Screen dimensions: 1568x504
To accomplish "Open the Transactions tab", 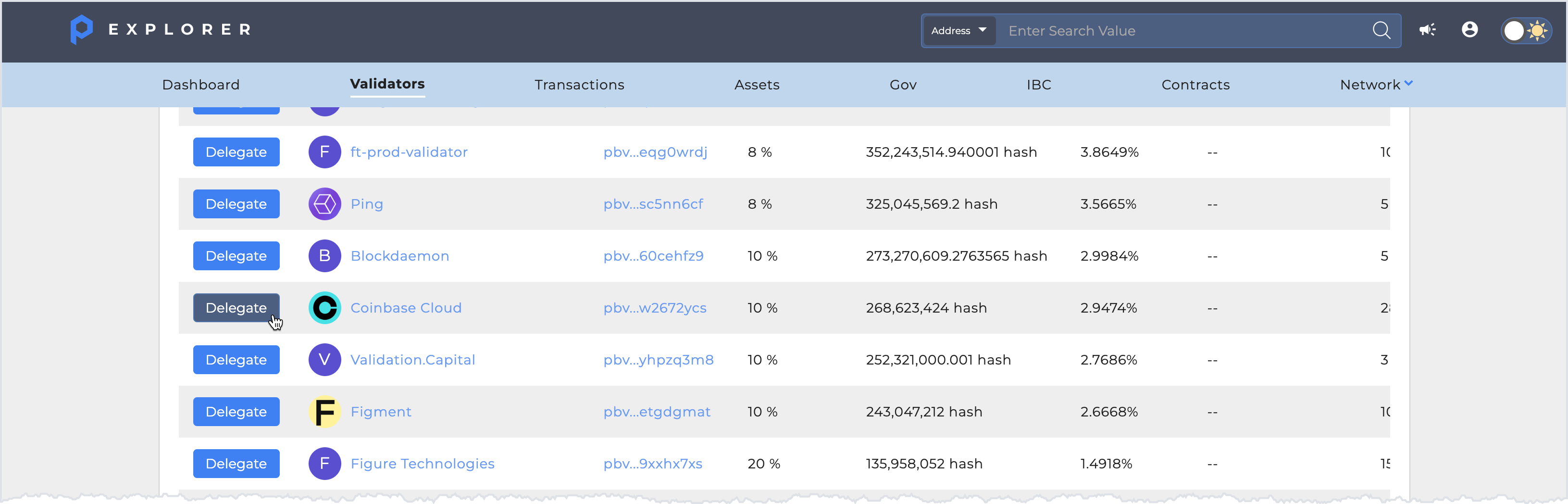I will [x=580, y=85].
